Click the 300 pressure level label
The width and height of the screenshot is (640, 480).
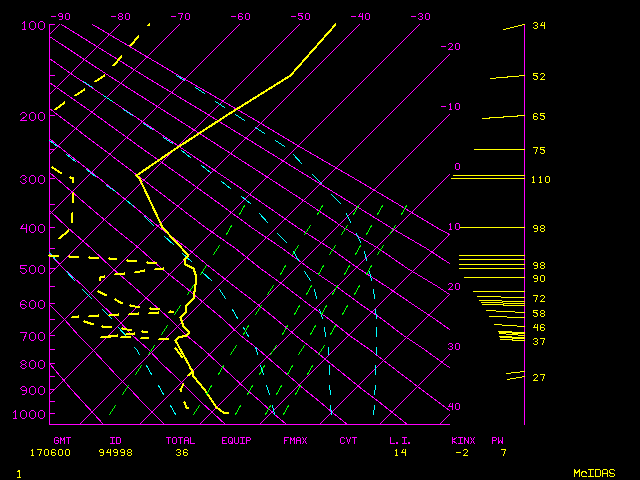point(33,179)
